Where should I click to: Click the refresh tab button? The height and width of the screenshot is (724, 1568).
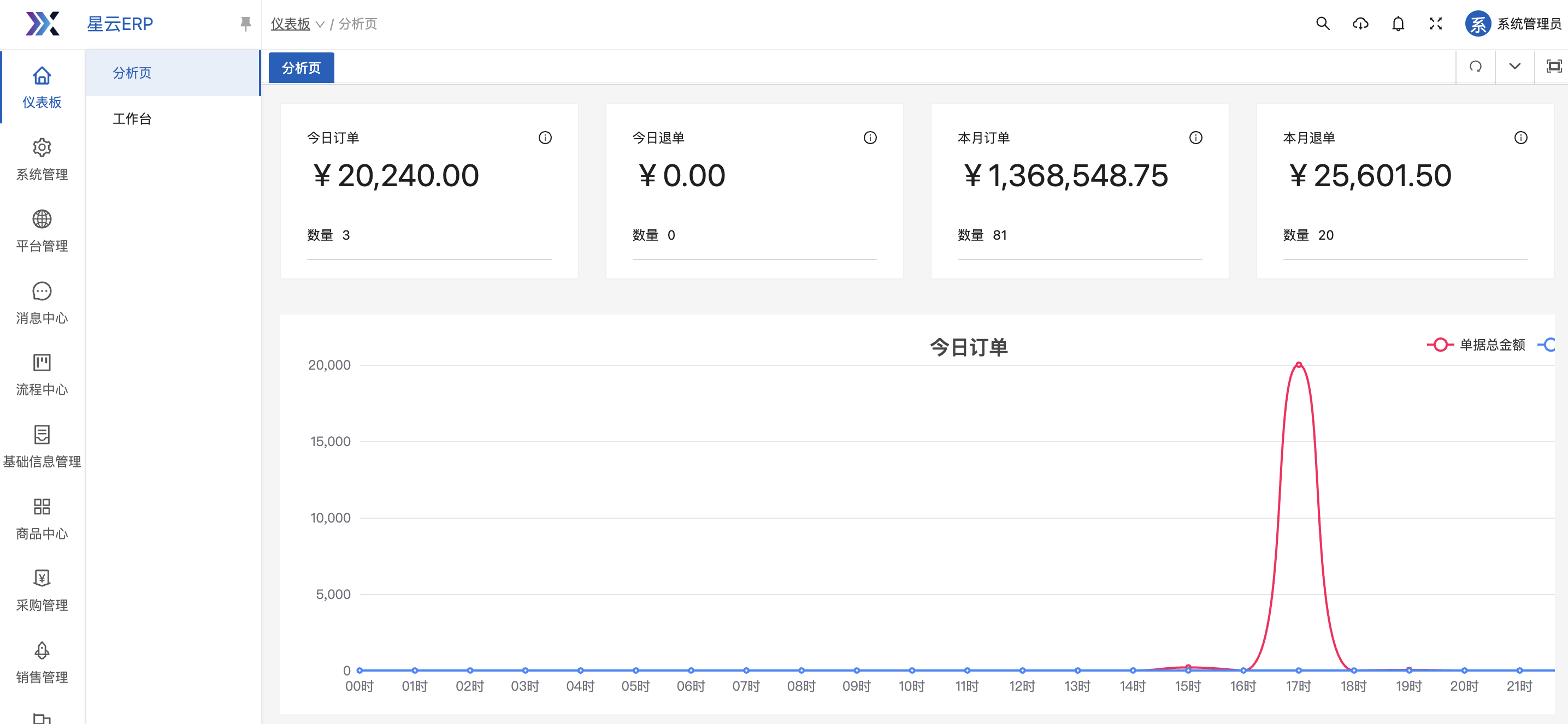(x=1475, y=66)
